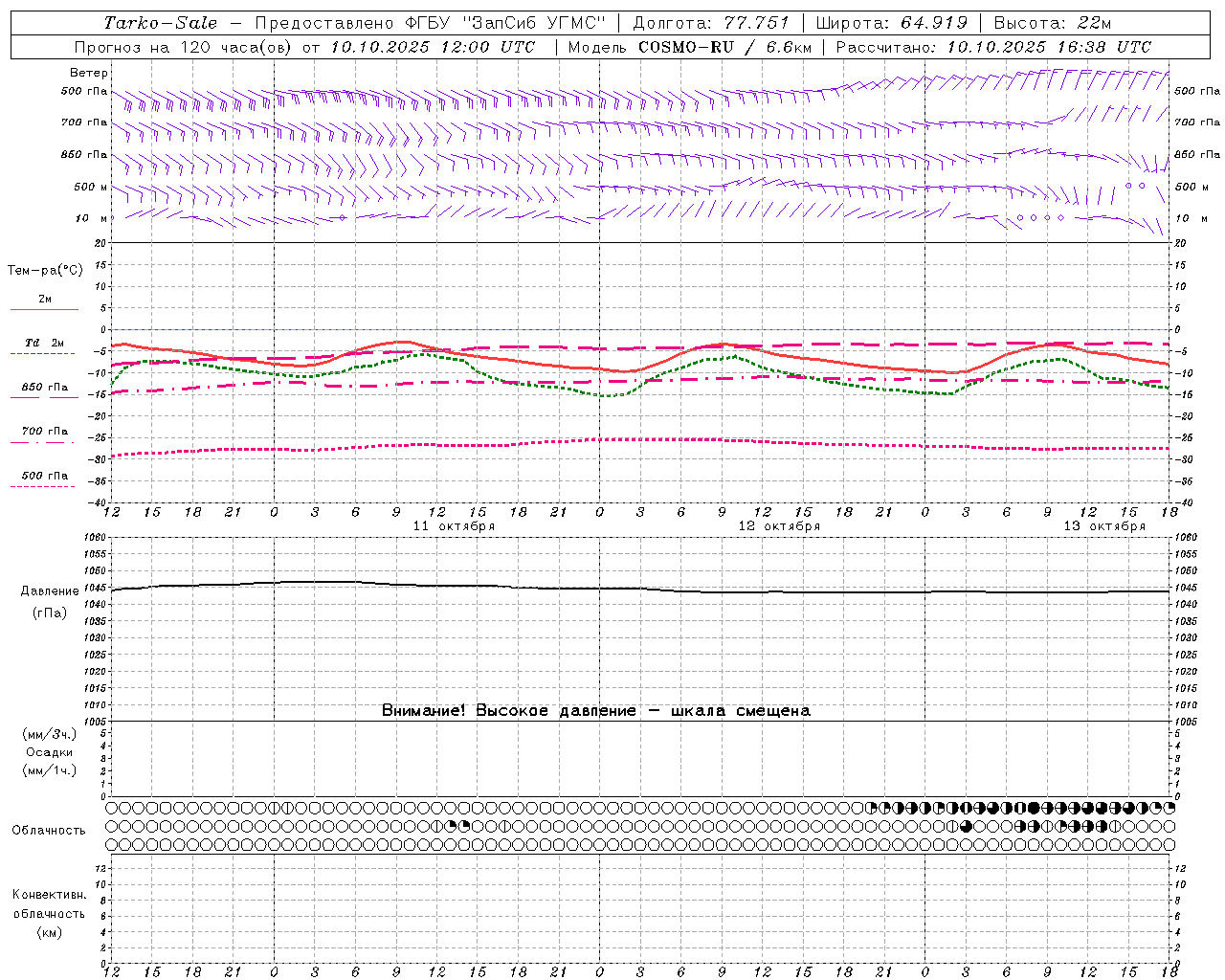Click the Ветер section label
This screenshot has height=980, width=1225.
click(x=89, y=73)
